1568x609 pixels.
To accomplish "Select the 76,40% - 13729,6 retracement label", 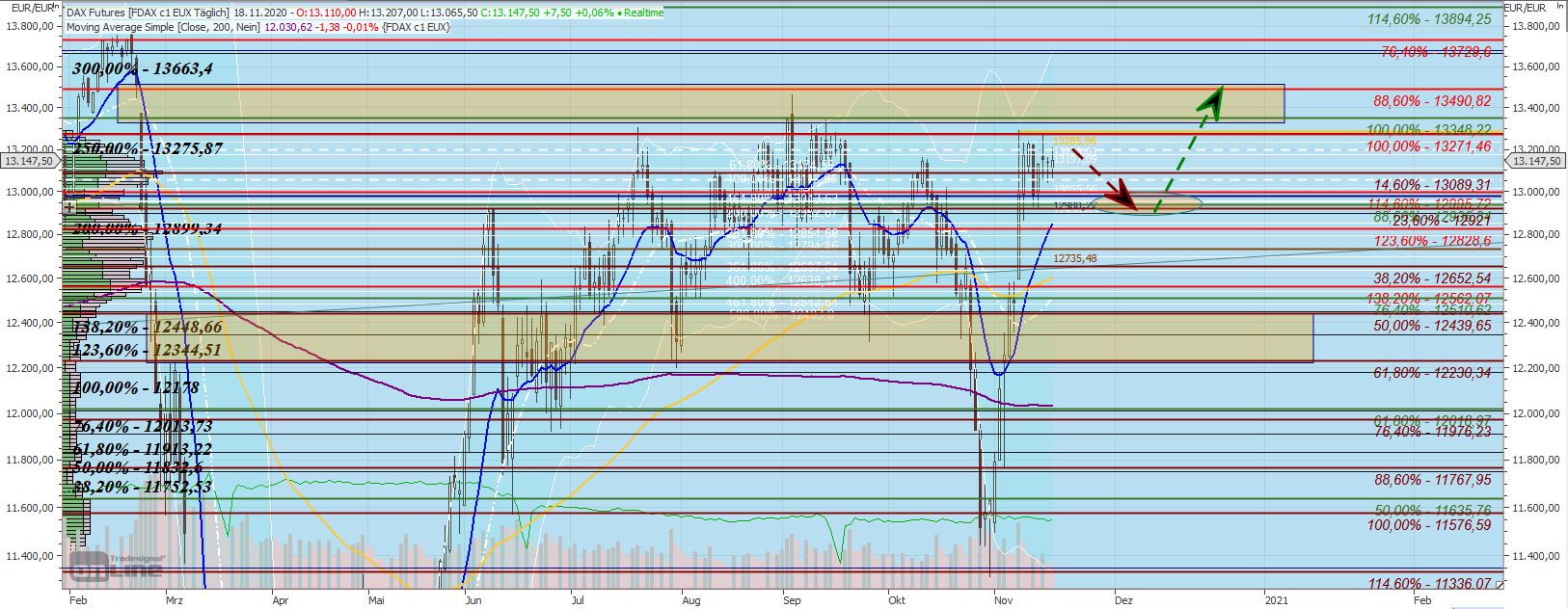I will [x=1436, y=52].
